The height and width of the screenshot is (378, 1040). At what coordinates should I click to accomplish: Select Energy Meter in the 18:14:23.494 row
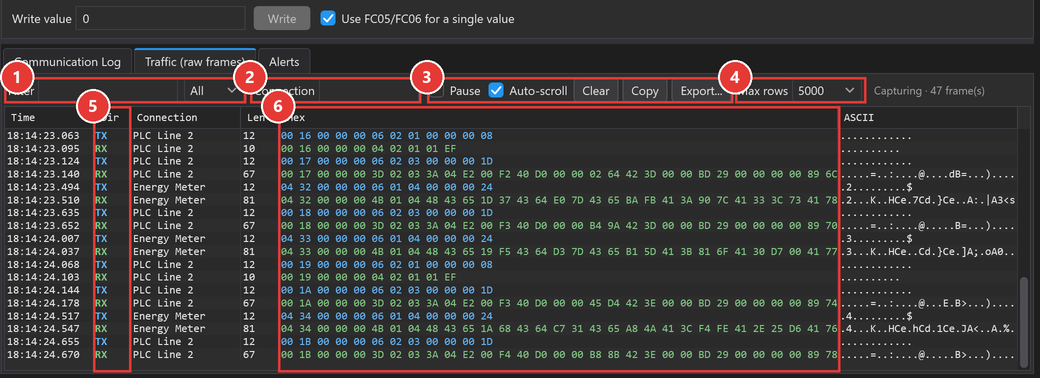[x=168, y=187]
